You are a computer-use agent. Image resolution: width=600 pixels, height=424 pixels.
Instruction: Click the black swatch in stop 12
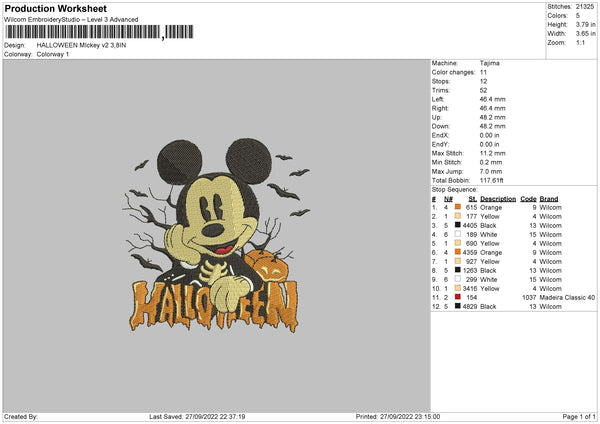click(x=457, y=306)
